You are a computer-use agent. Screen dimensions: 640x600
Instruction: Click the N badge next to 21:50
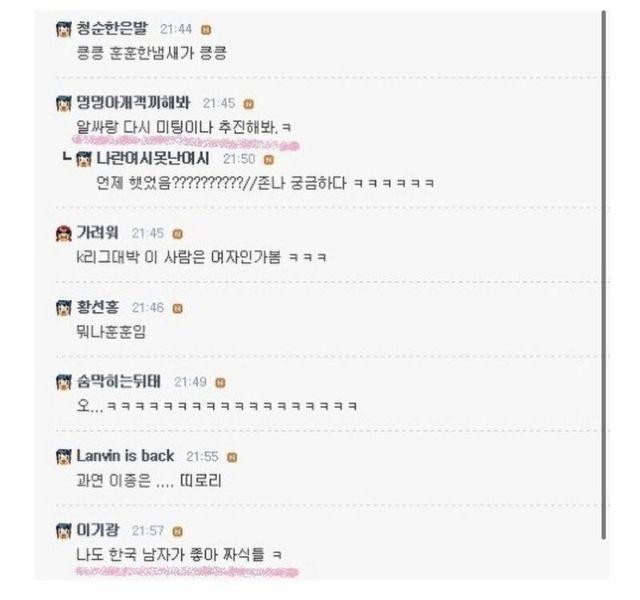coord(269,160)
